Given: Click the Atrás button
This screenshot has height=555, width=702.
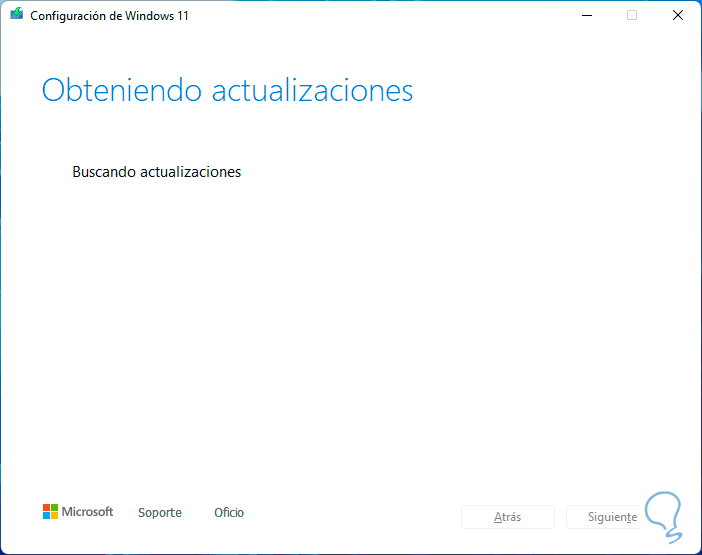Looking at the screenshot, I should coord(508,517).
